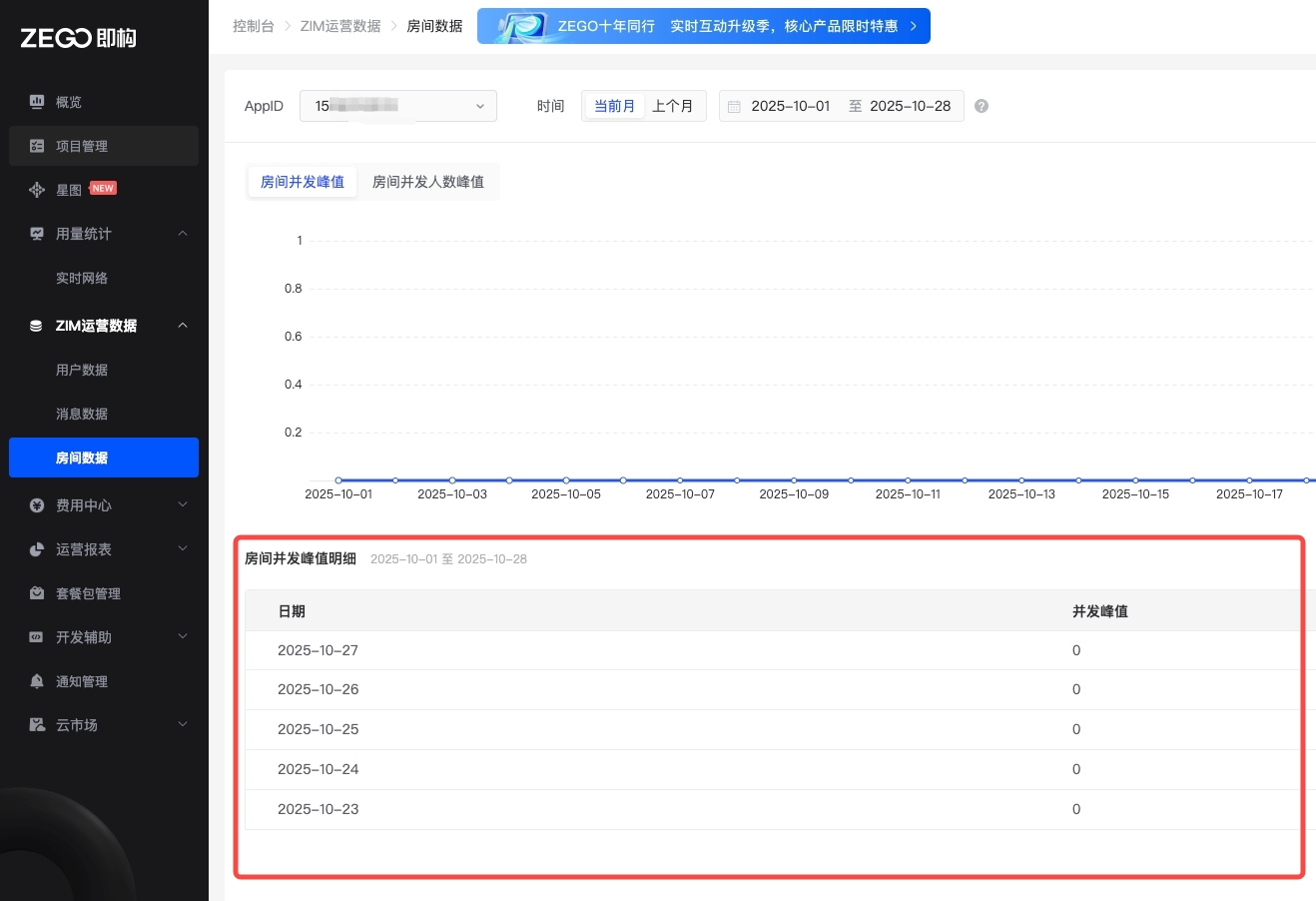This screenshot has height=901, width=1316.
Task: Click the star map icon
Action: coord(37,190)
